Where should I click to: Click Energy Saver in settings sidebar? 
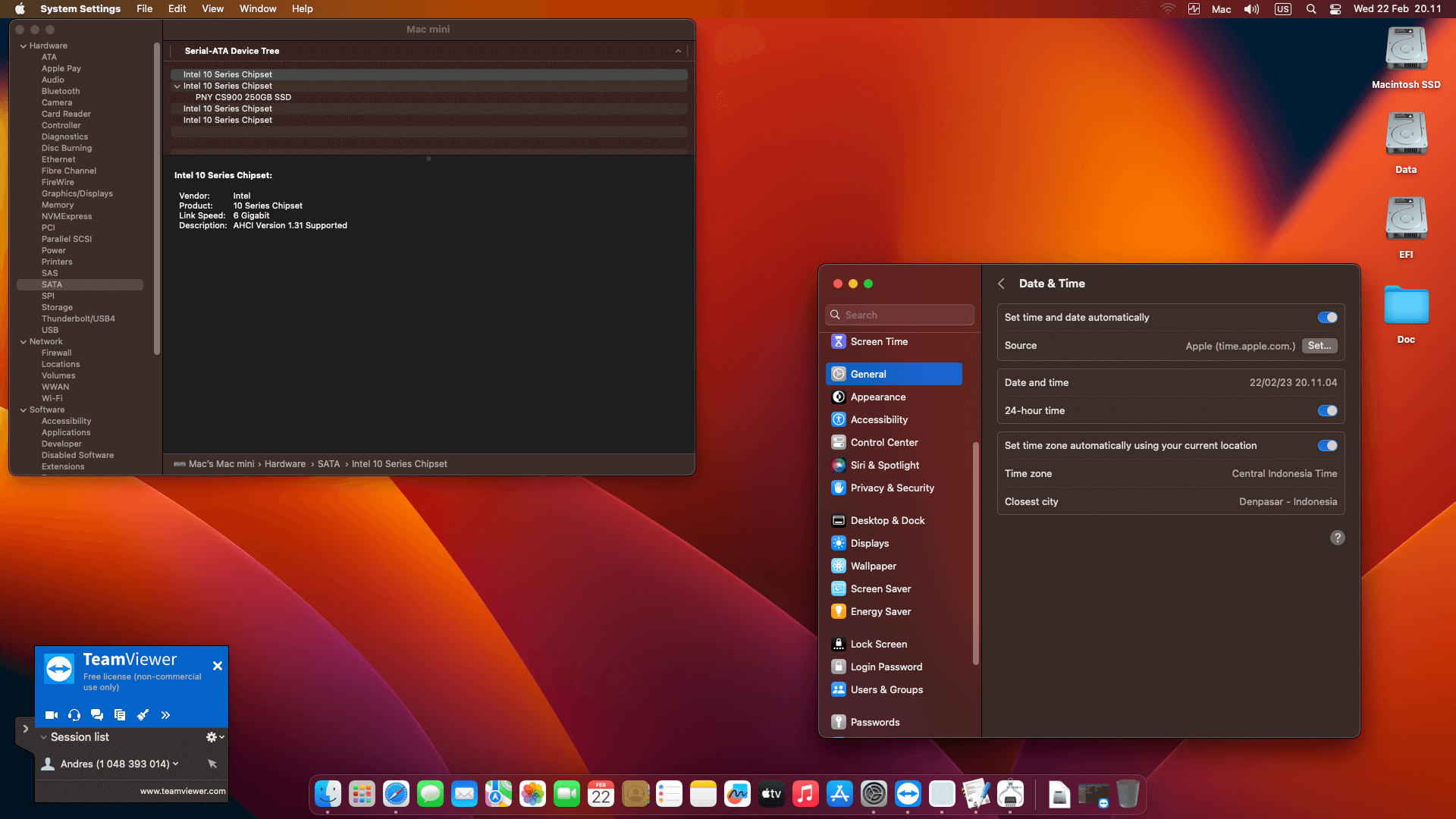[x=893, y=612]
